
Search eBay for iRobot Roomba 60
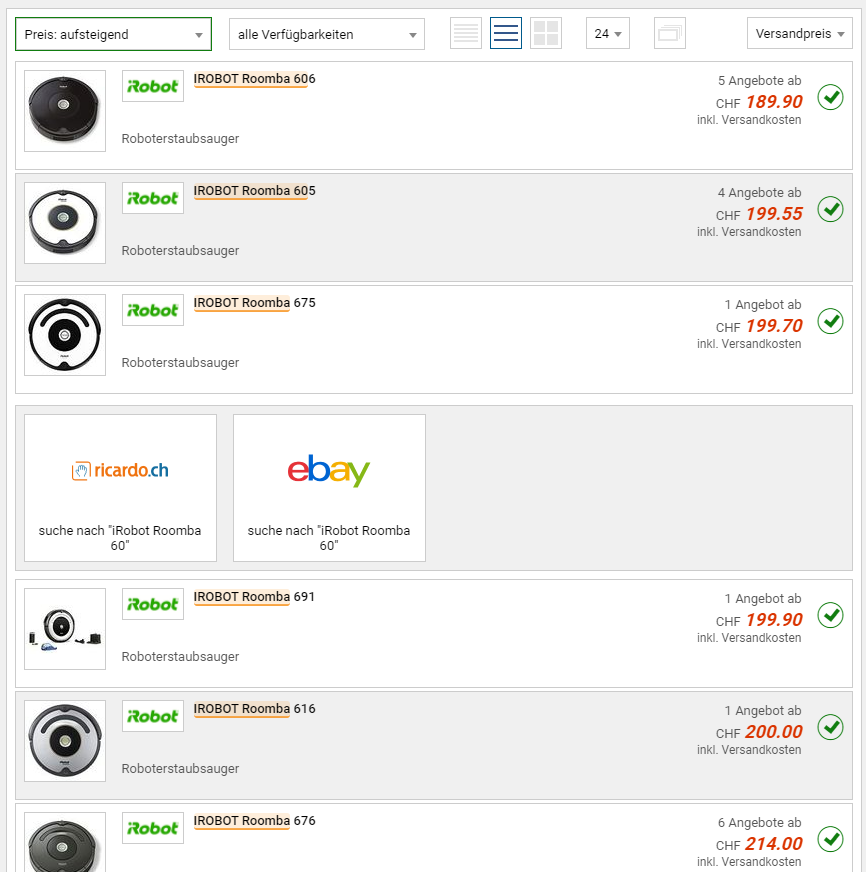[x=329, y=488]
